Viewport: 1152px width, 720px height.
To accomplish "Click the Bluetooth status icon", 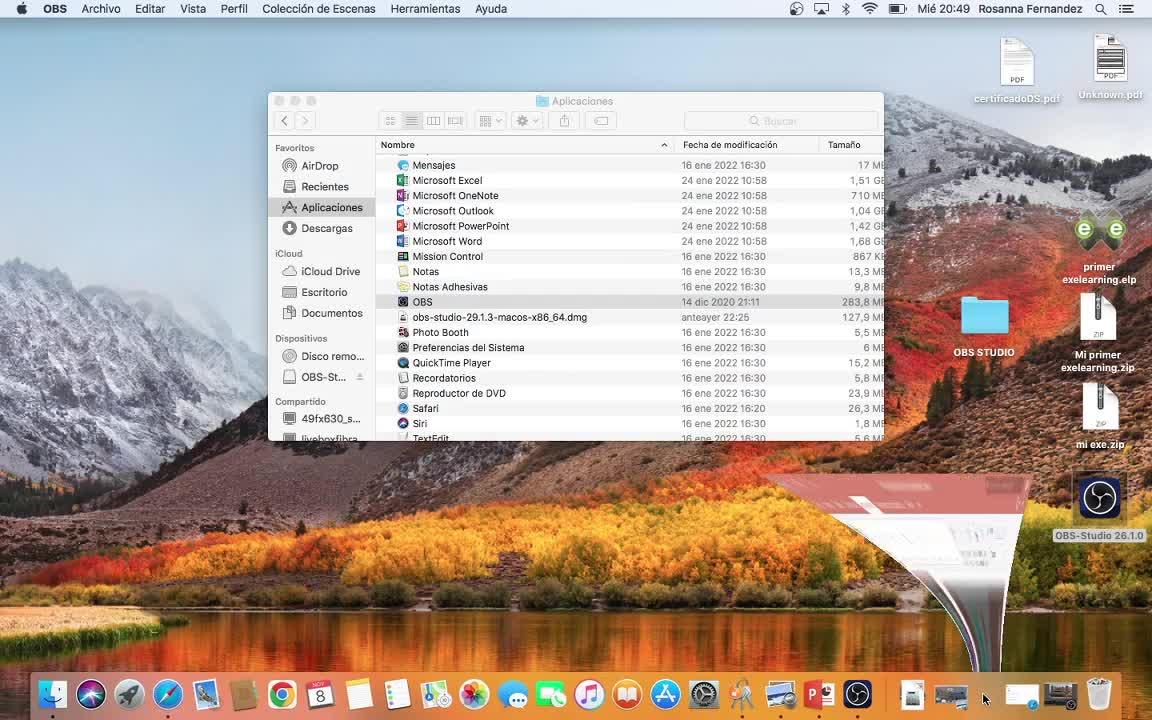I will coord(846,9).
